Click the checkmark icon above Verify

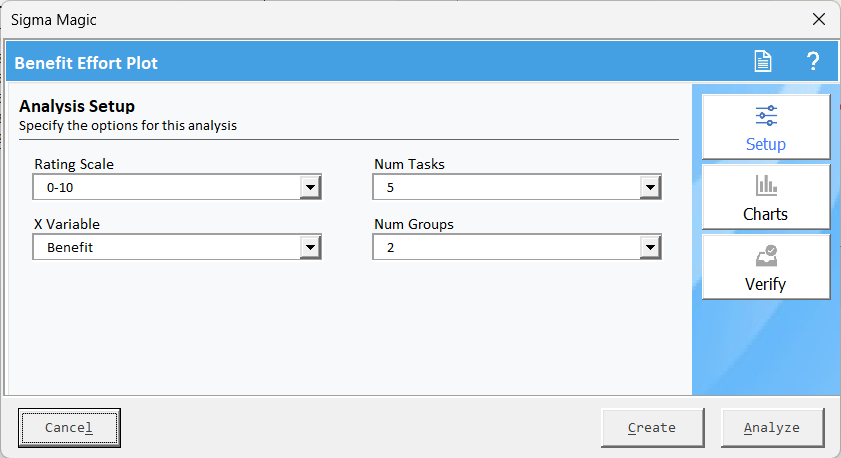766,255
